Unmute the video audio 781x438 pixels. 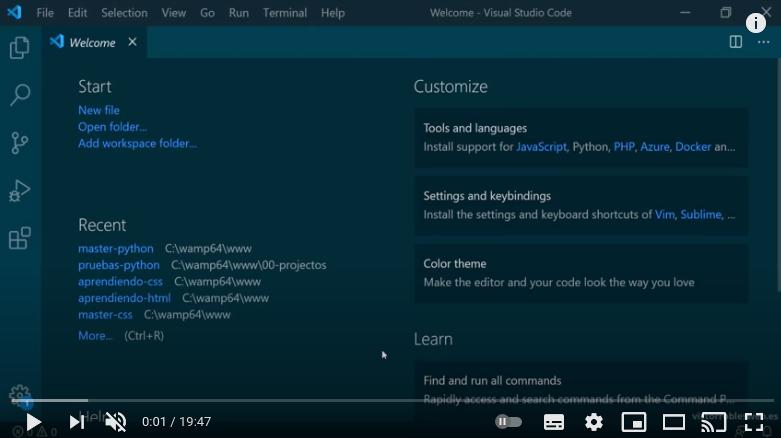click(x=116, y=422)
